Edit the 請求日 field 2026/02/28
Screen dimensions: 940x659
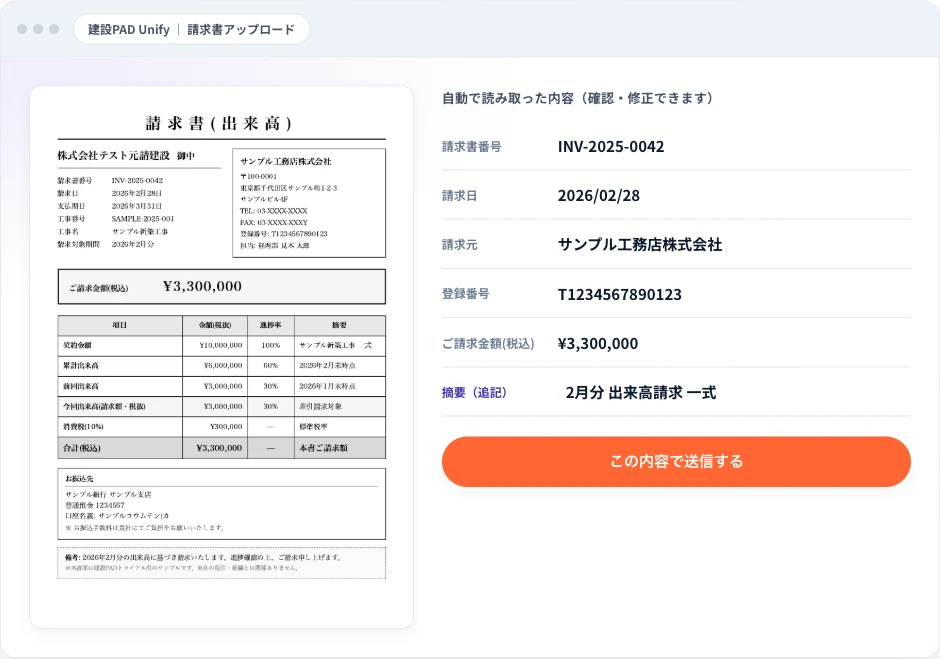click(599, 195)
